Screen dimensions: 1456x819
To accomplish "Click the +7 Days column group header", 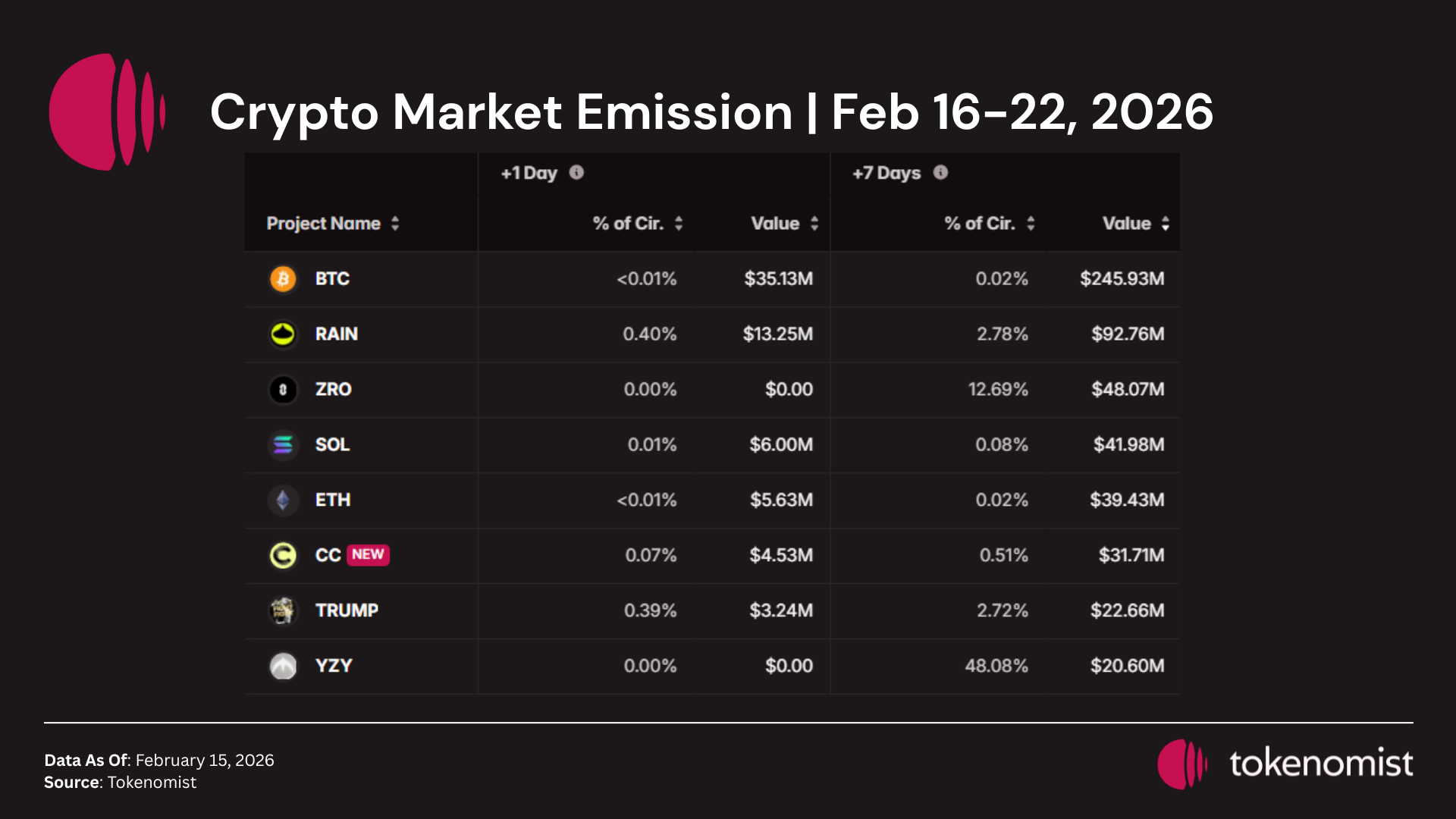I will point(886,173).
